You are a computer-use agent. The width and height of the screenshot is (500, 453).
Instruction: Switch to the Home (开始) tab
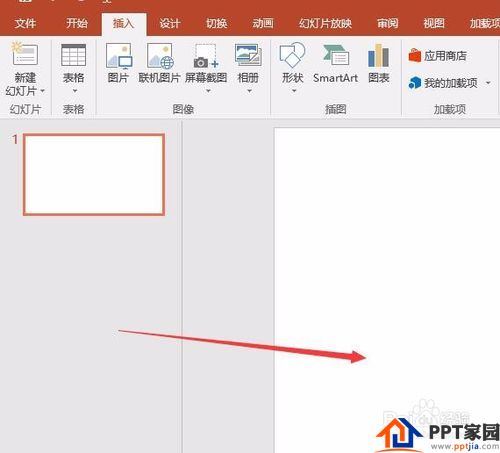[77, 23]
